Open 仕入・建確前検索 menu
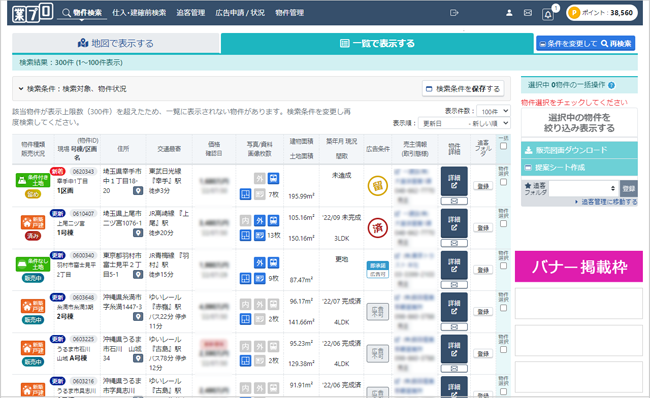Image resolution: width=650 pixels, height=398 pixels. point(139,13)
